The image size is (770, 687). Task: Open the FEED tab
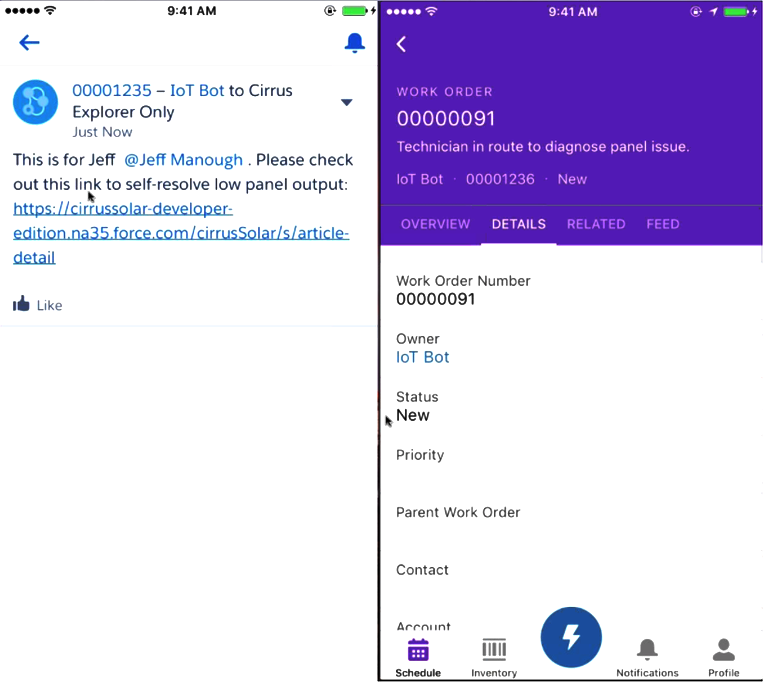(662, 224)
